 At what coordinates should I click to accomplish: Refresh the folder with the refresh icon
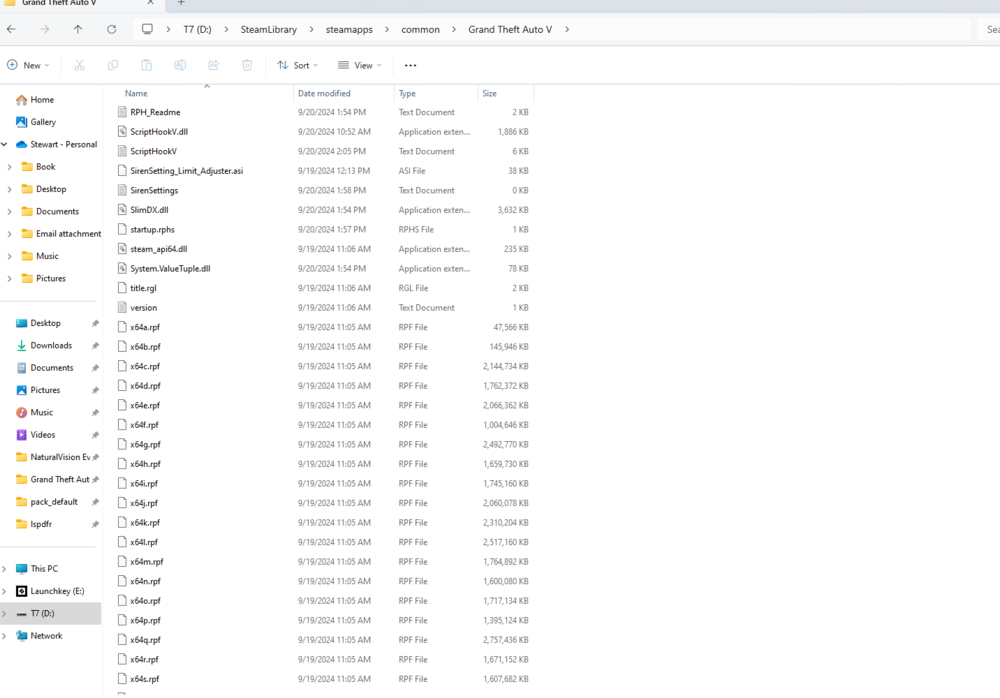(111, 29)
